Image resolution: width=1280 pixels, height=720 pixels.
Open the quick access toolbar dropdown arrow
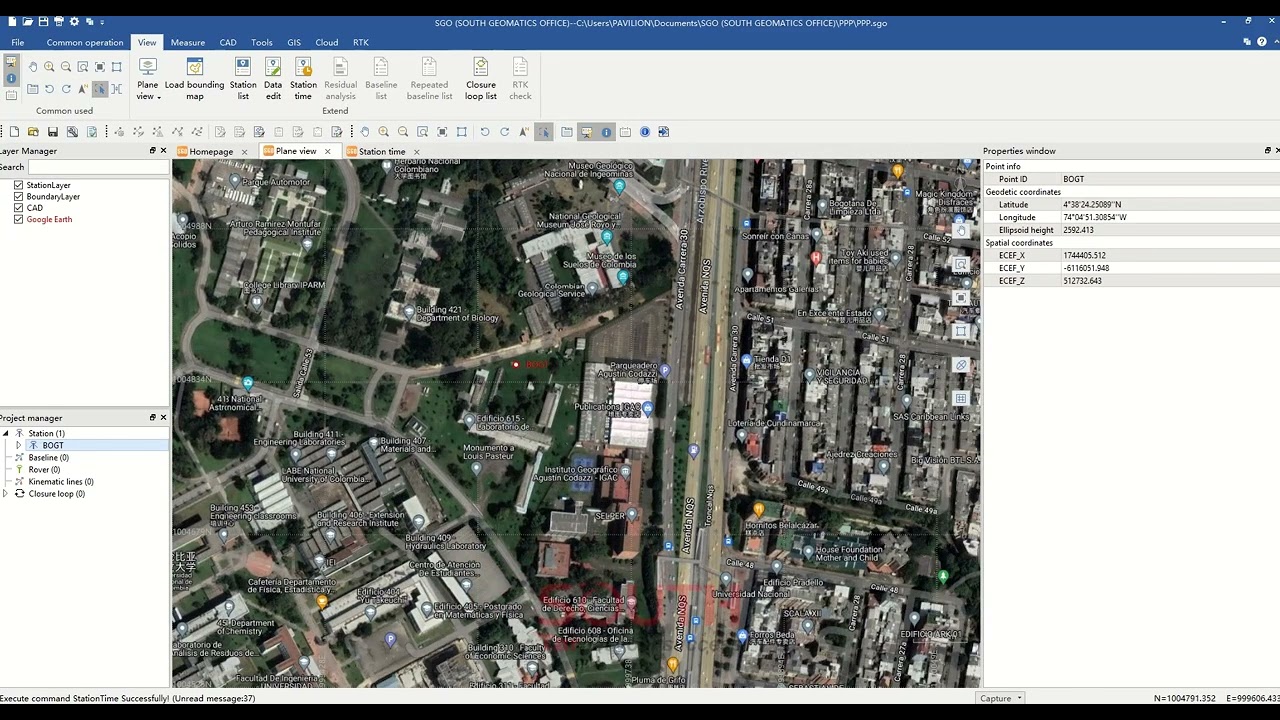click(102, 22)
